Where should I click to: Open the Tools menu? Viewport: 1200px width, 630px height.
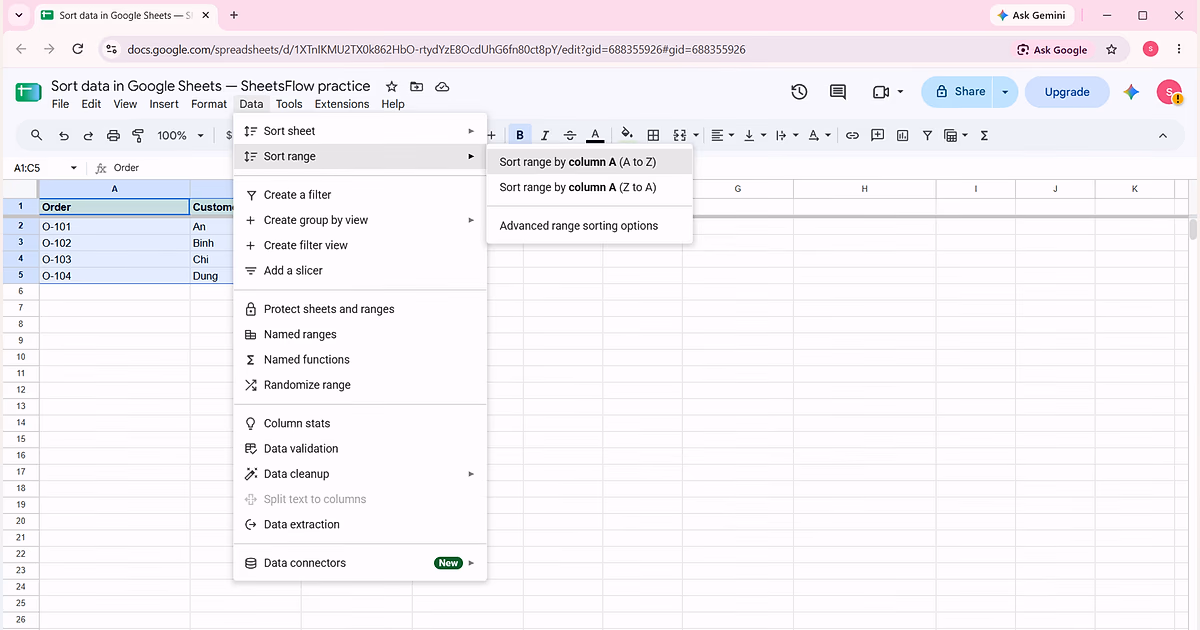click(289, 104)
